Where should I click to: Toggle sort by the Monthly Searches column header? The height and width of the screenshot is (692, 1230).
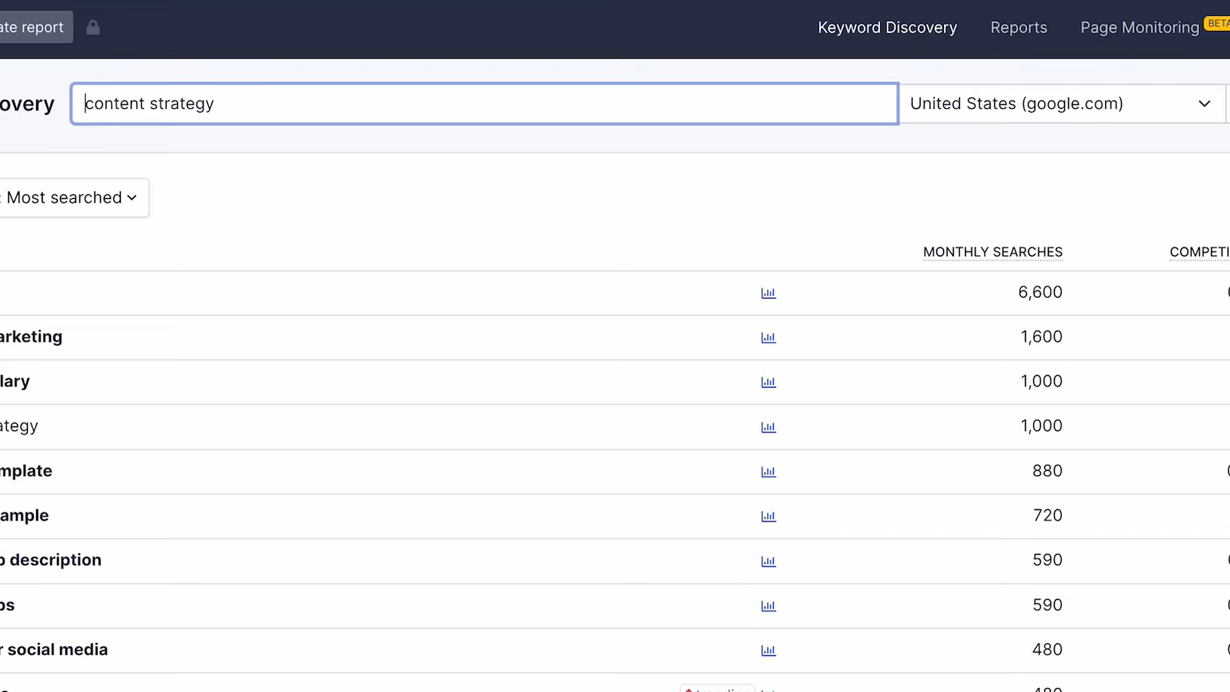point(992,252)
